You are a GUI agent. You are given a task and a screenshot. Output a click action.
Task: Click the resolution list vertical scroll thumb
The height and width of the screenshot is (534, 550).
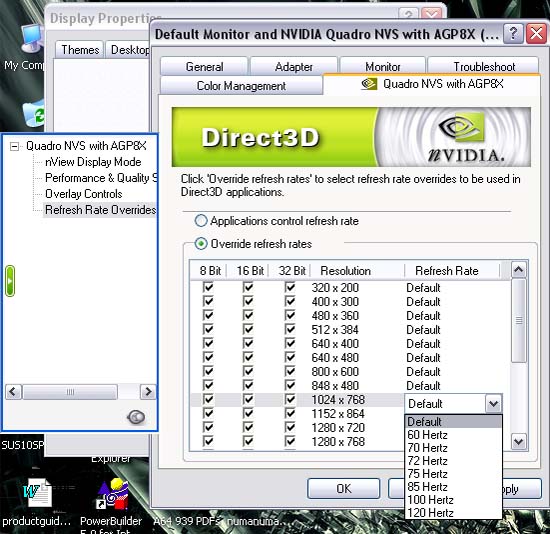518,320
